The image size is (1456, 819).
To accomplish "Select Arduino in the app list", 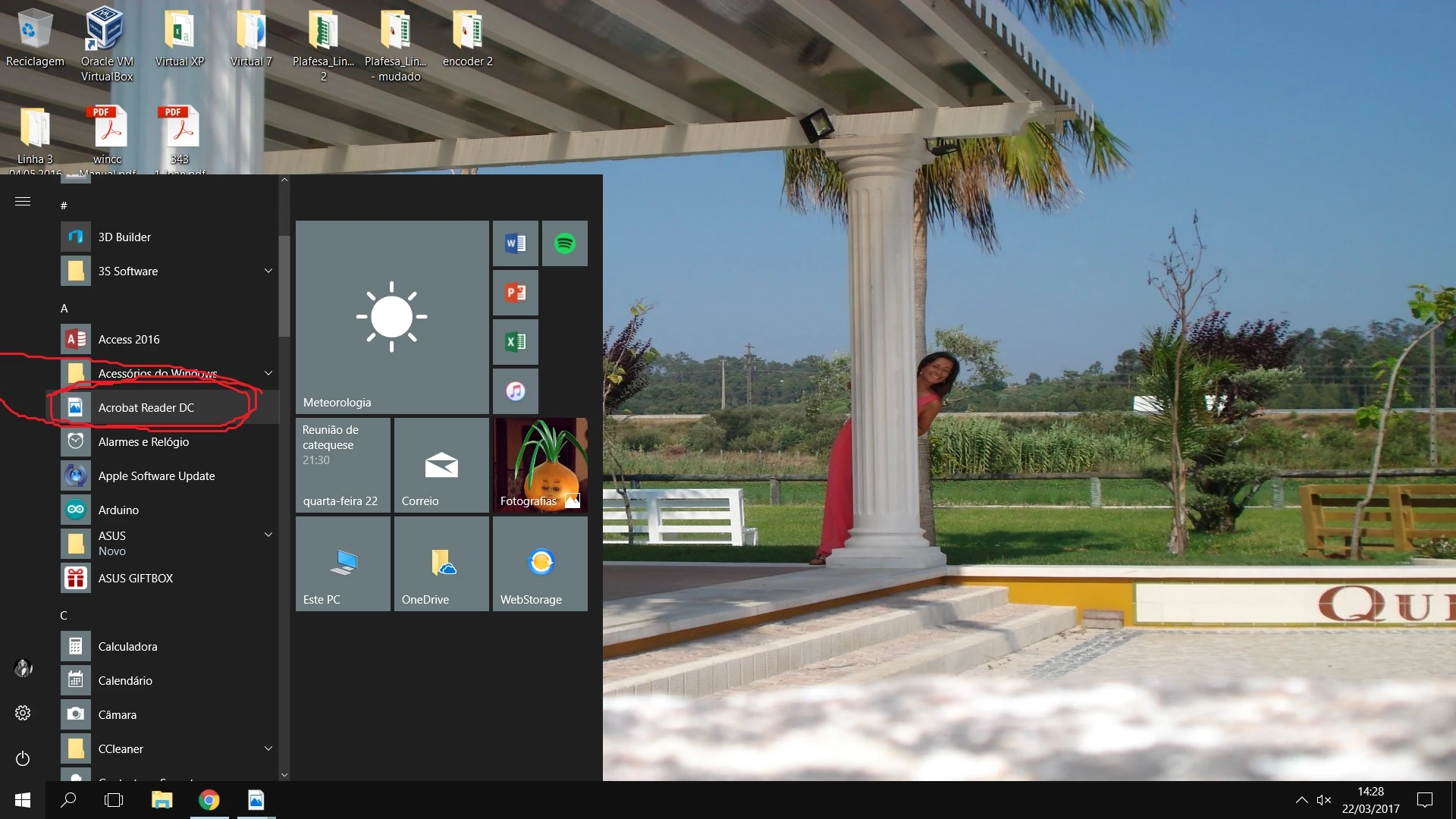I will tap(118, 510).
